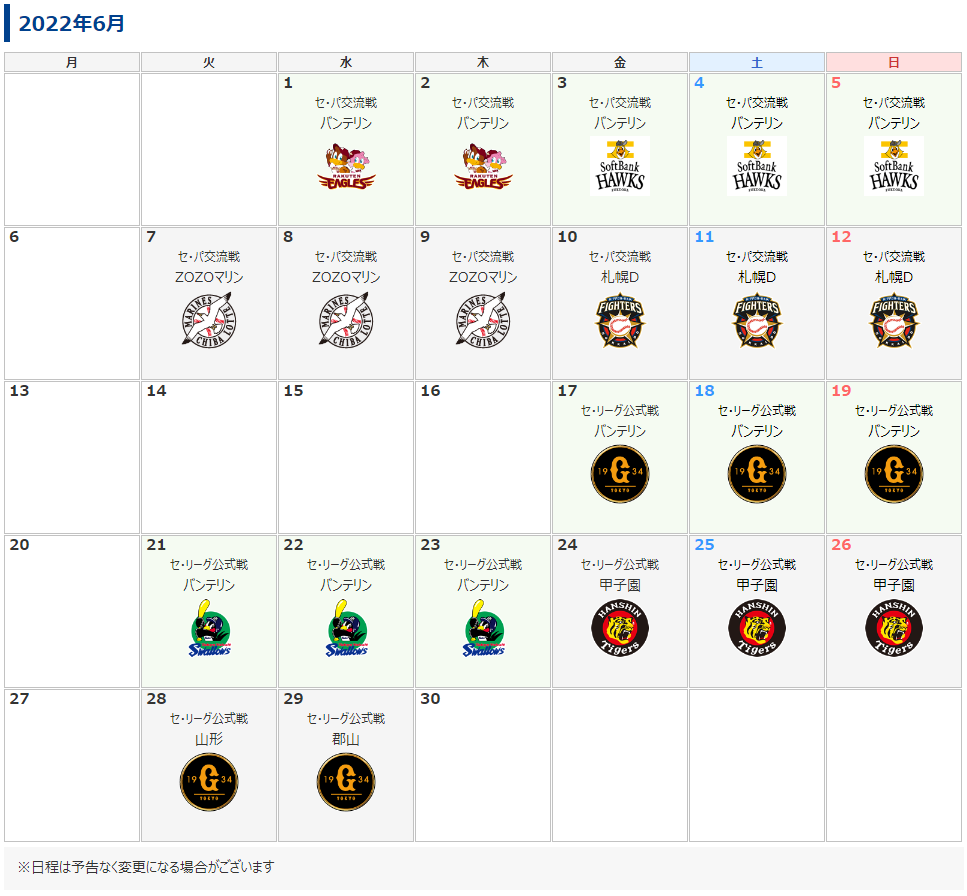Image resolution: width=967 pixels, height=896 pixels.
Task: Open the Swallows logo on June 21
Action: tap(210, 628)
